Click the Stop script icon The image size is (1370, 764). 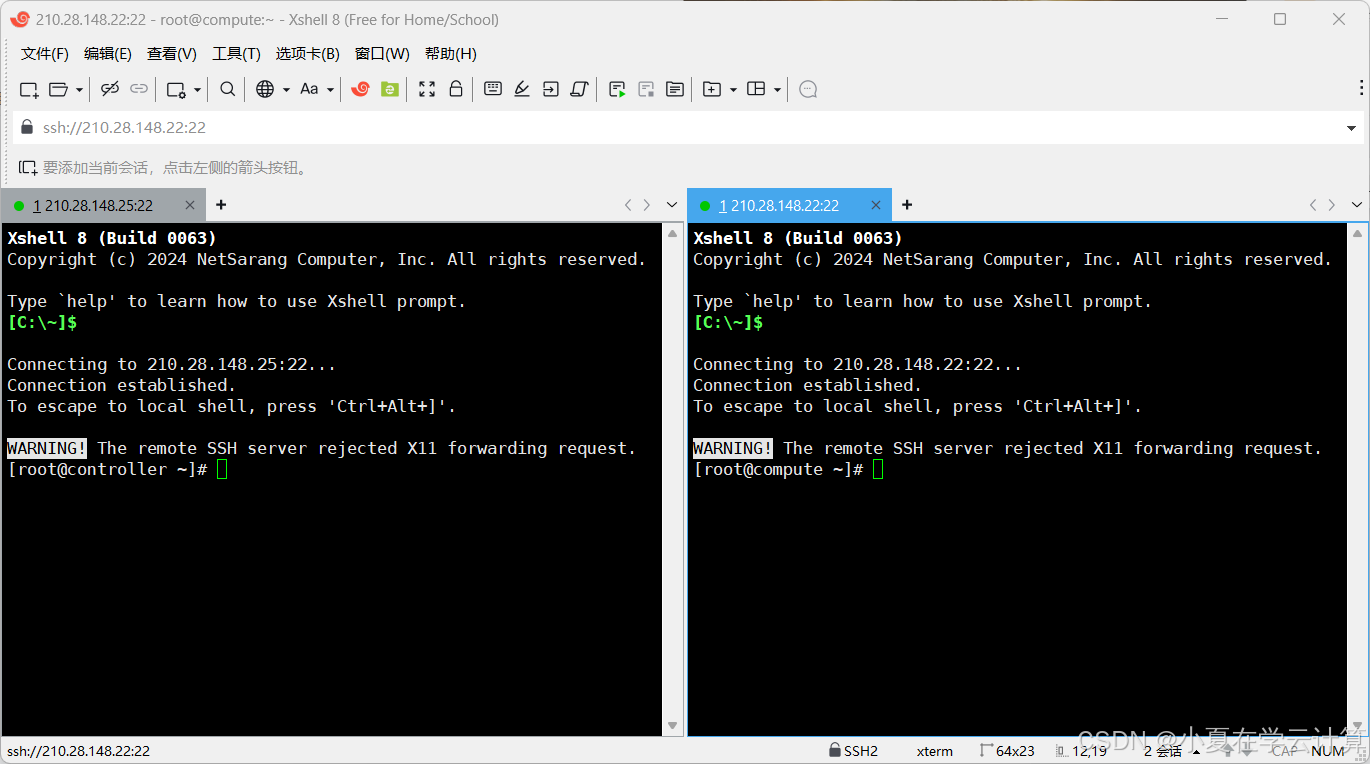click(x=646, y=89)
